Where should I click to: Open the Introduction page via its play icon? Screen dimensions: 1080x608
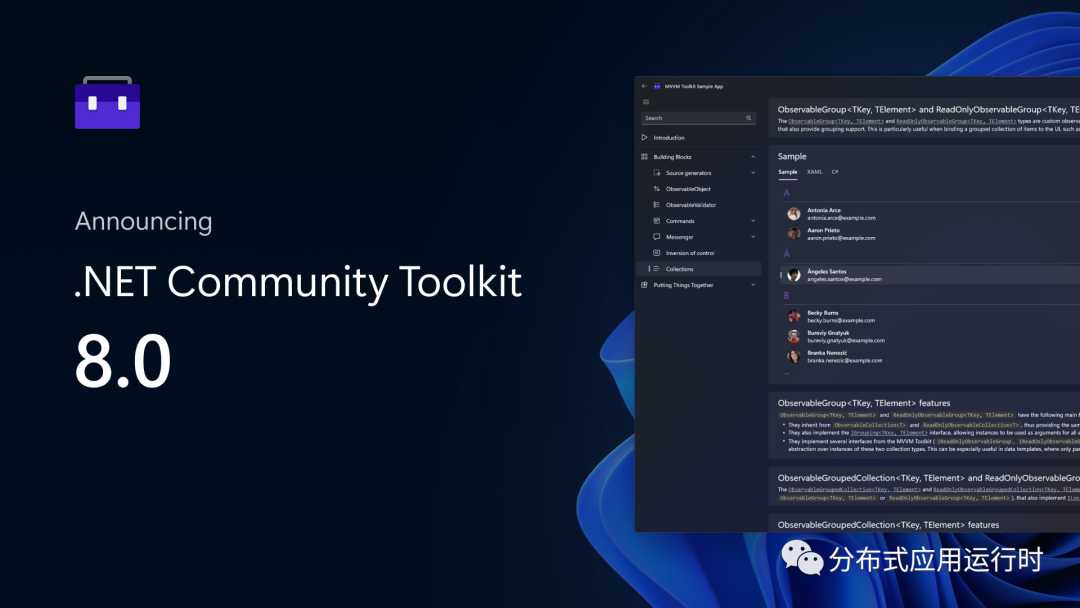tap(645, 138)
